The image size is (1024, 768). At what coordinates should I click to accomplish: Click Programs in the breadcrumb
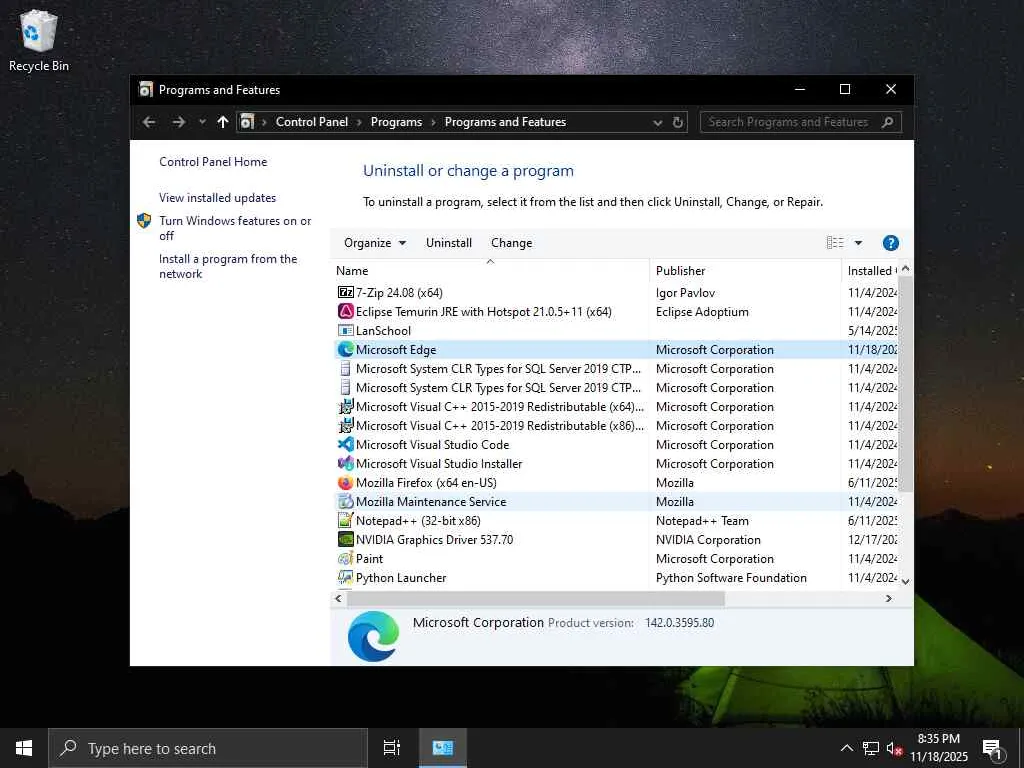point(396,122)
